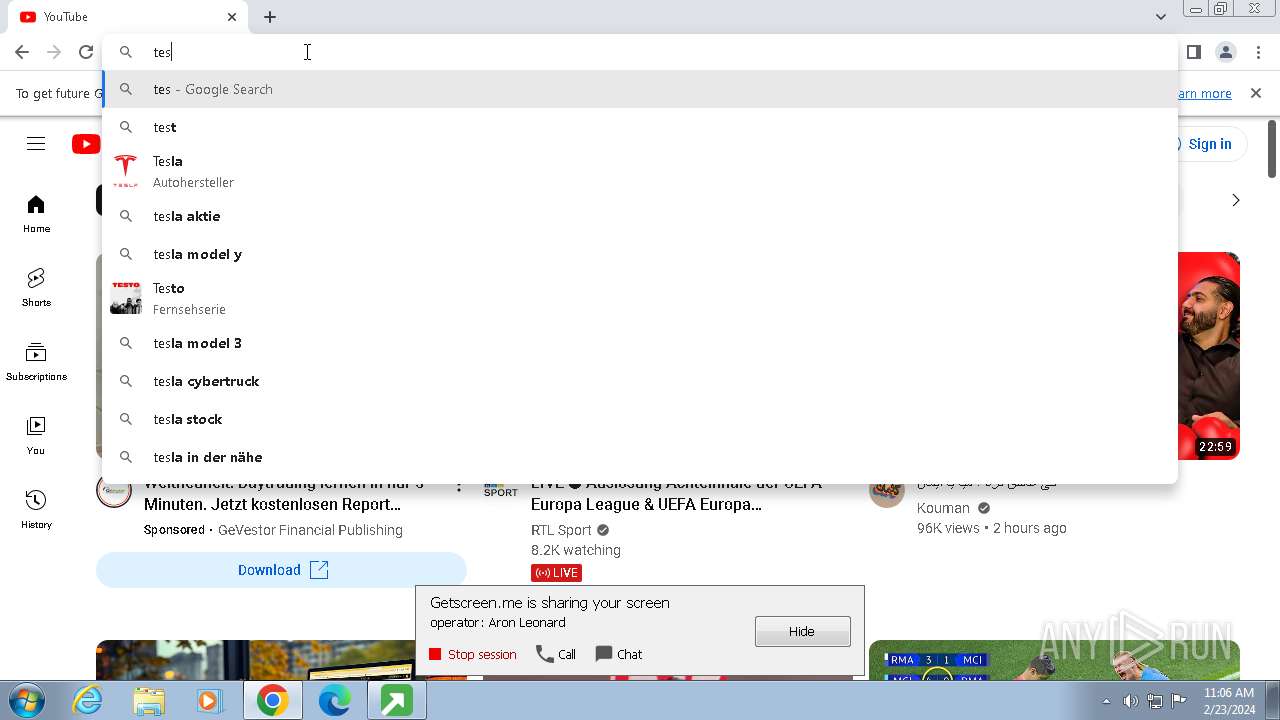Open History from the sidebar

tap(36, 510)
